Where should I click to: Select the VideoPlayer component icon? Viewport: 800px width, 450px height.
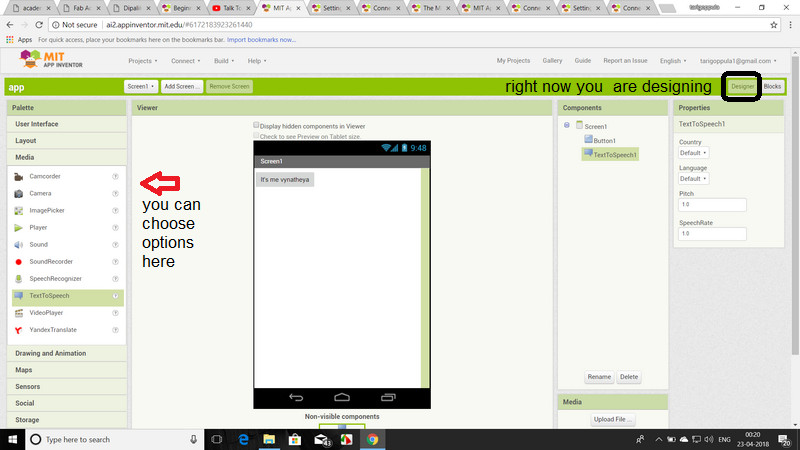pos(19,313)
